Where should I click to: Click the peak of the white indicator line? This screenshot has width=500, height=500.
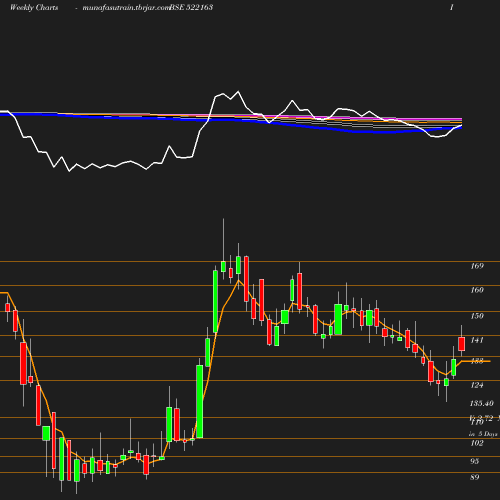tap(238, 91)
